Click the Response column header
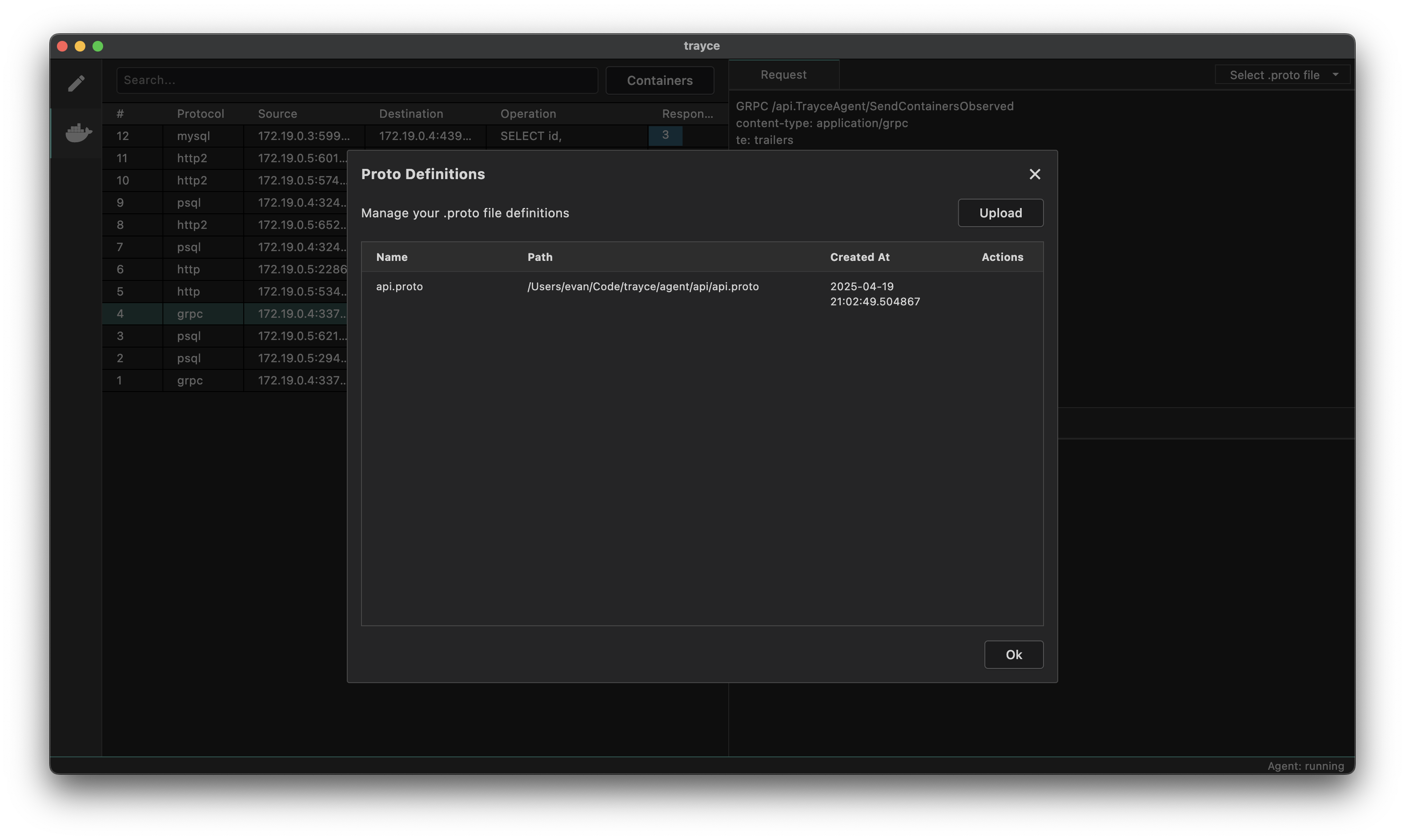Viewport: 1405px width, 840px height. click(x=687, y=114)
